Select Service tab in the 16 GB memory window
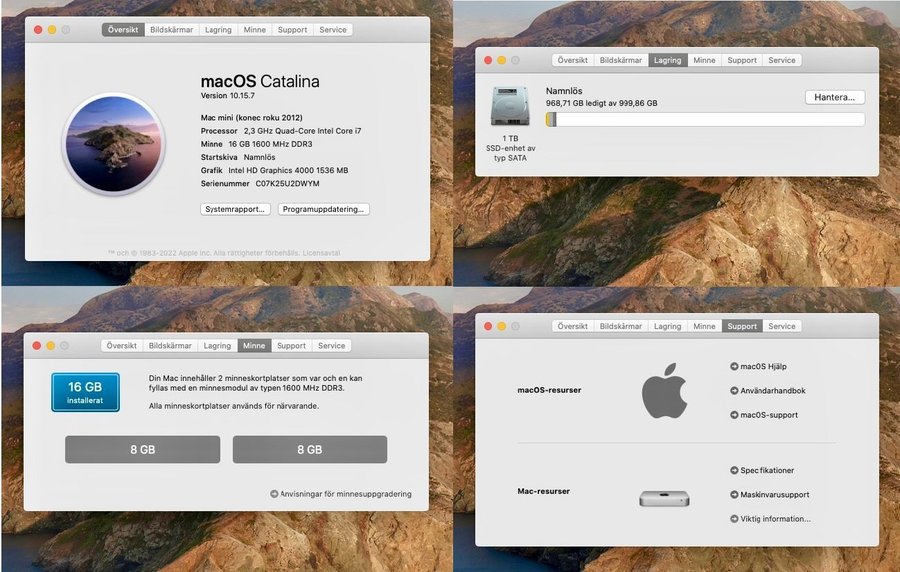 pos(331,346)
